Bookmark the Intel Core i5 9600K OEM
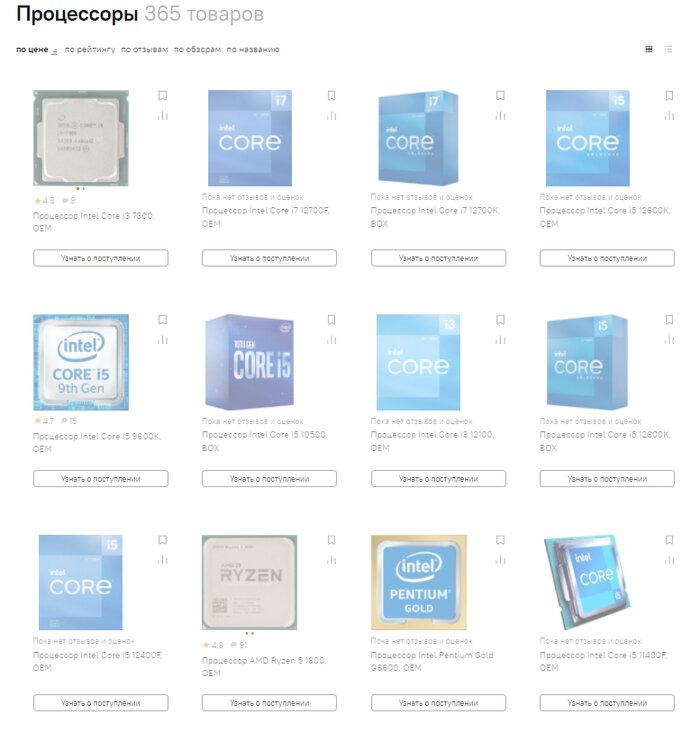This screenshot has width=700, height=732. pyautogui.click(x=163, y=320)
